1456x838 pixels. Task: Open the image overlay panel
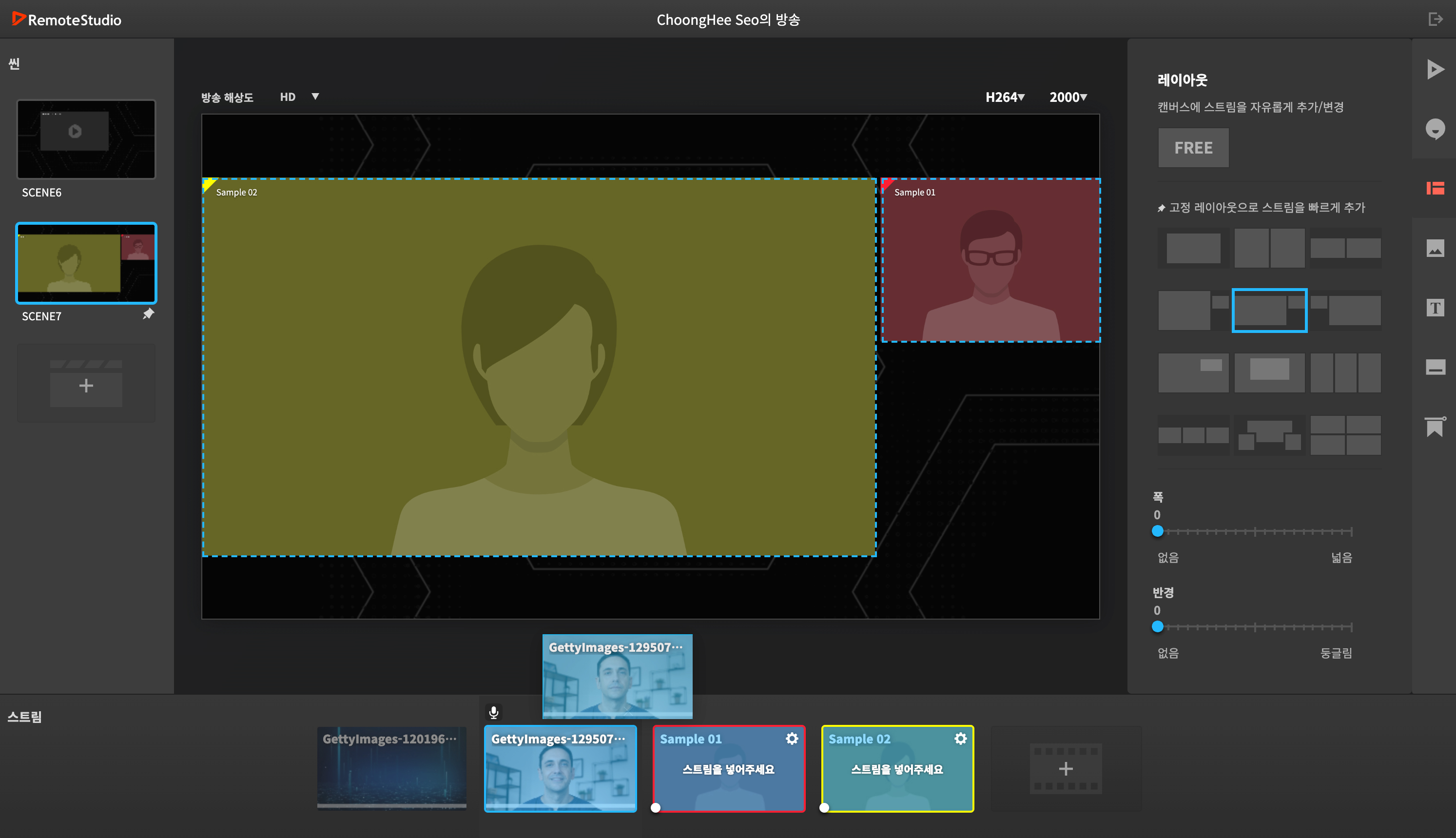coord(1435,249)
